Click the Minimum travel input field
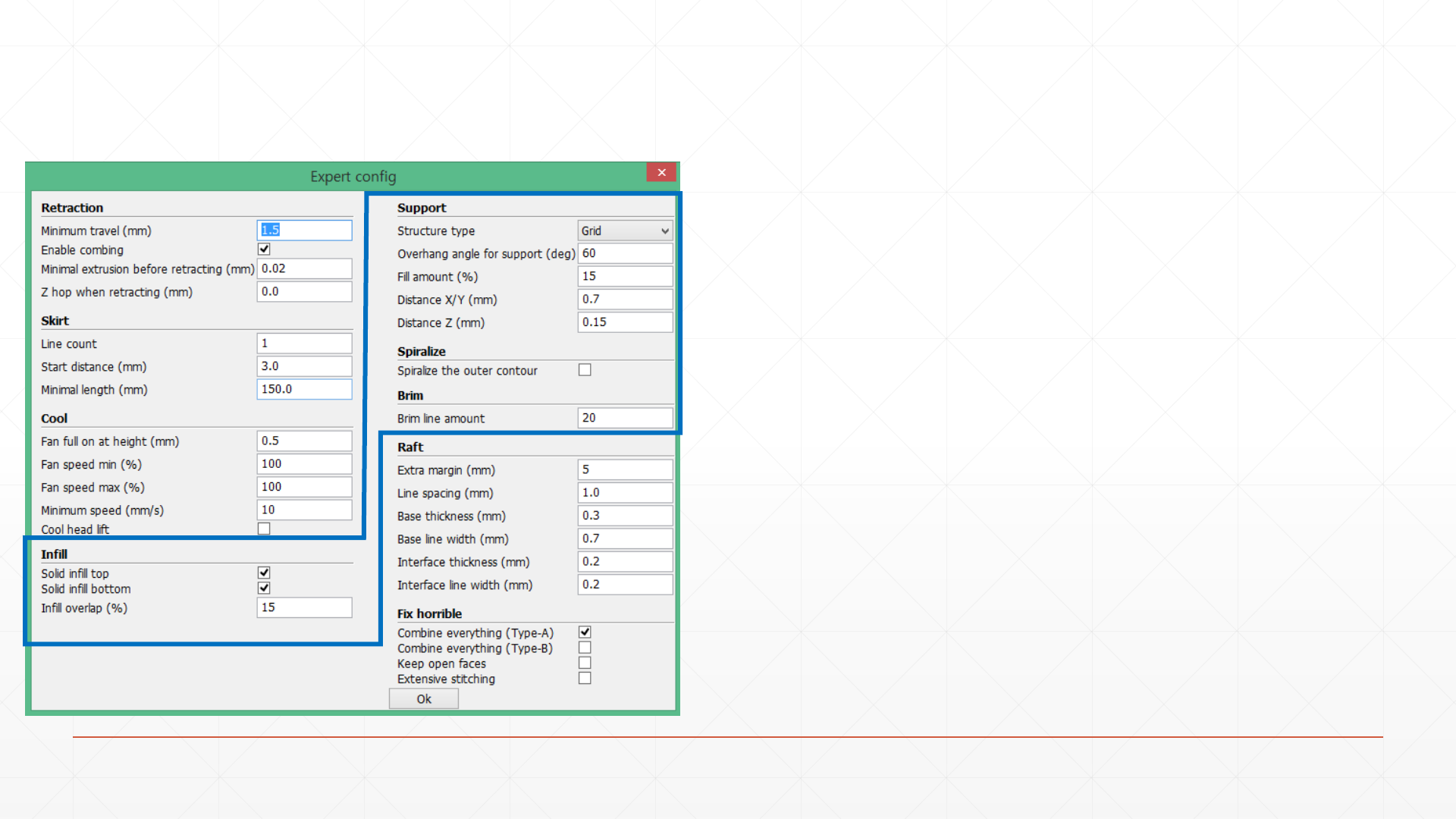Screen dimensions: 1456x819 pos(304,230)
